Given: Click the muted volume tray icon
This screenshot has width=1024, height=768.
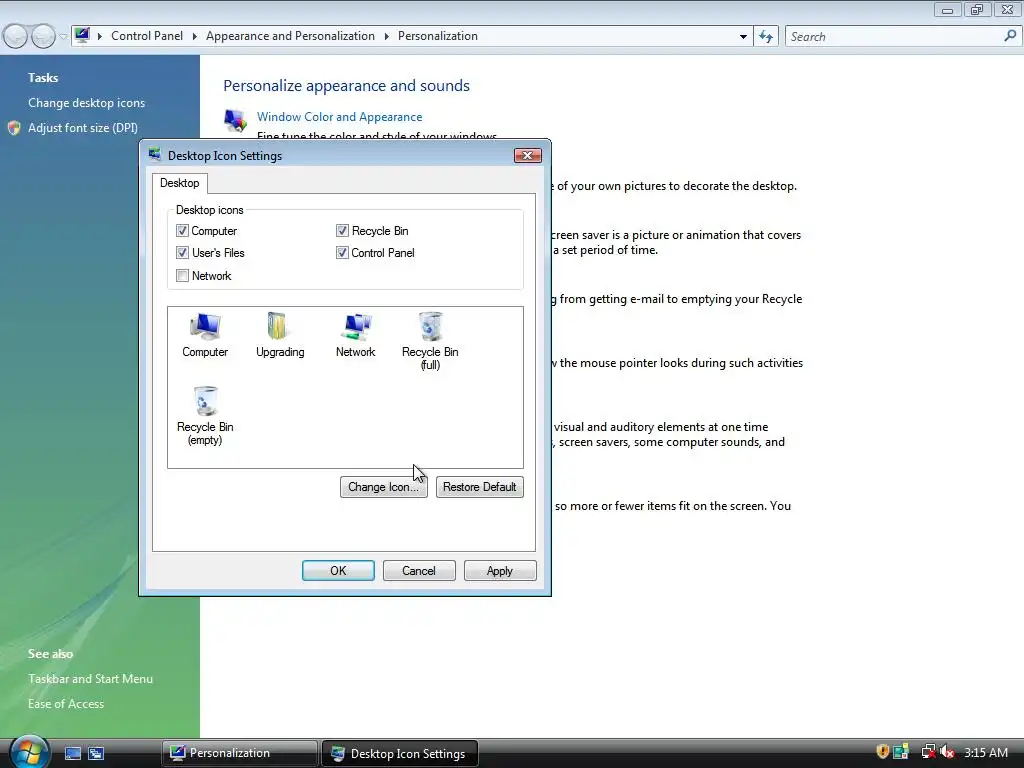Looking at the screenshot, I should pos(948,752).
